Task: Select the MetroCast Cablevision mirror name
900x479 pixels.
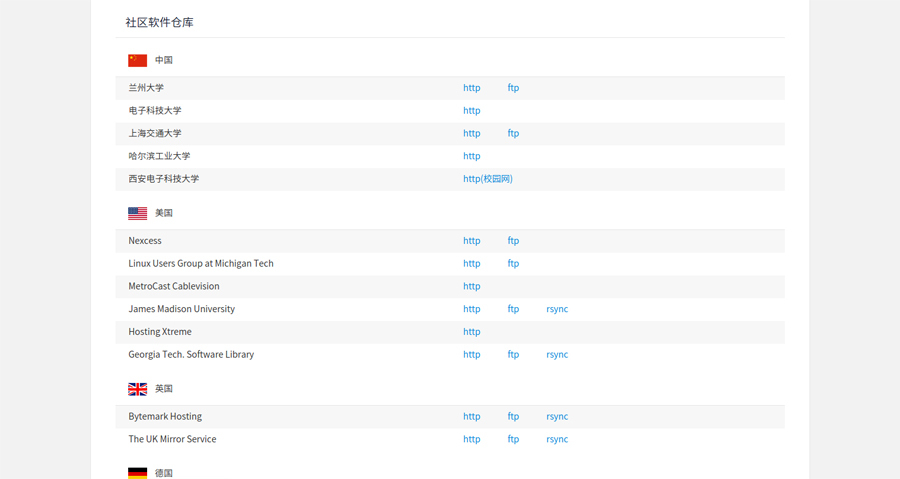Action: tap(174, 286)
